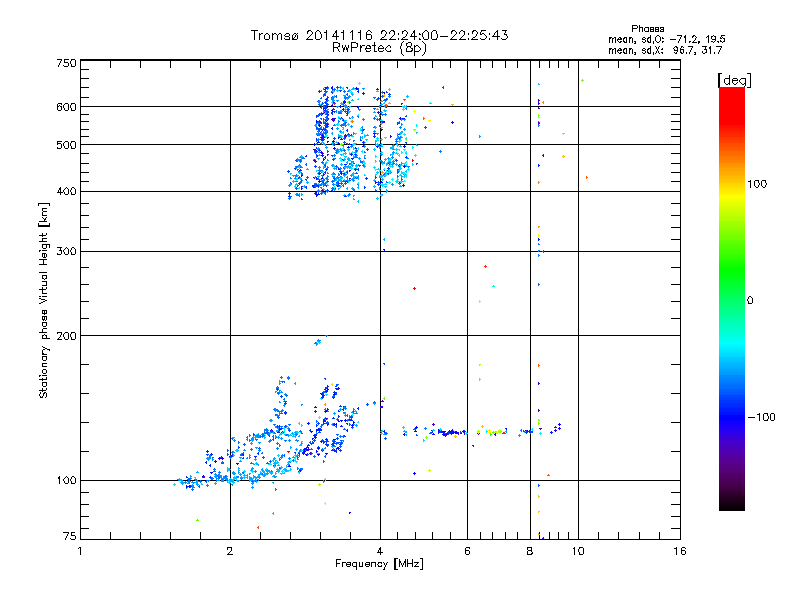The width and height of the screenshot is (800, 600).
Task: Click the y-axis tick '750'
Action: [x=66, y=63]
